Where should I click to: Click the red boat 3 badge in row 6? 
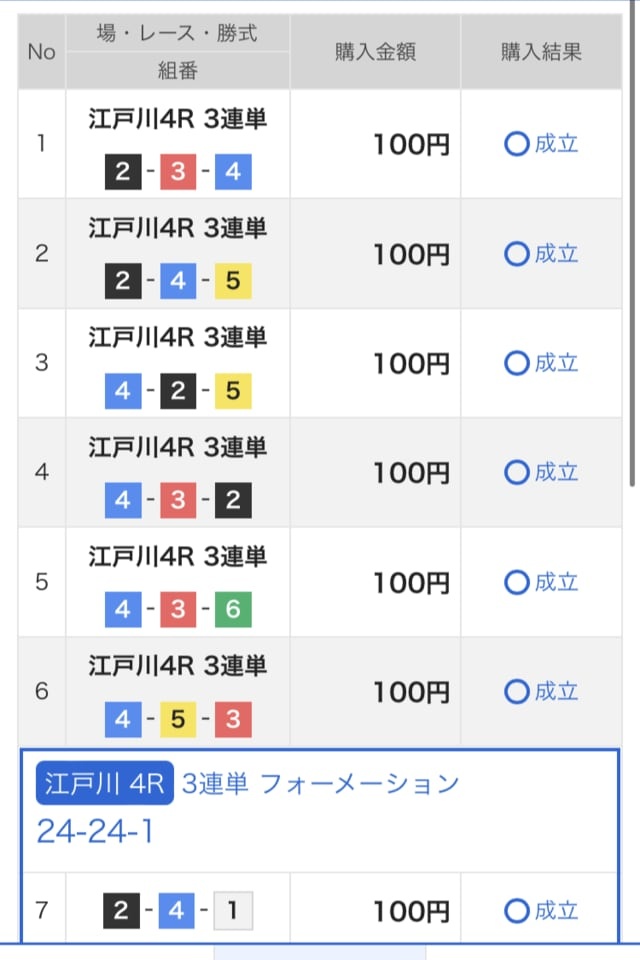tap(233, 720)
